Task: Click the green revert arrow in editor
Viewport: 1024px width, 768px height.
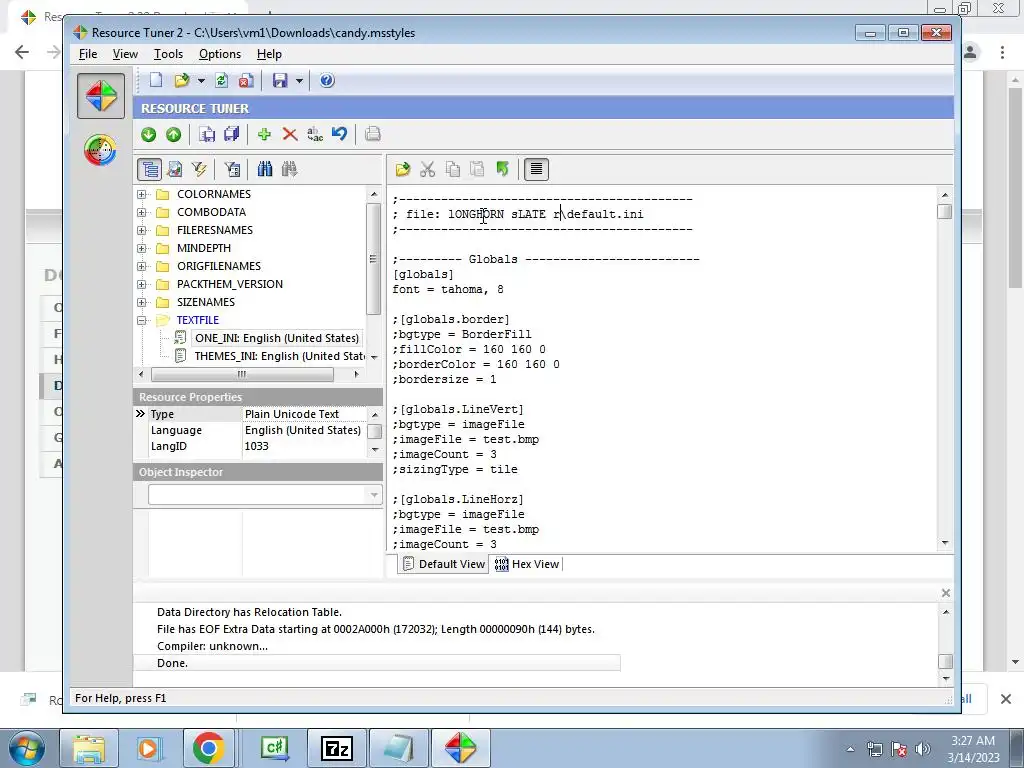Action: tap(502, 170)
